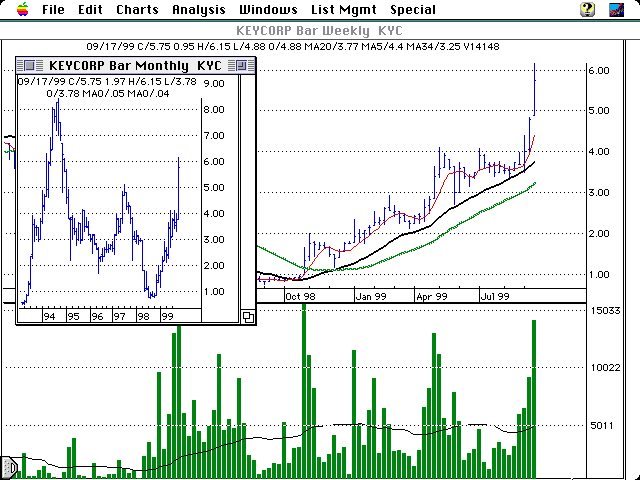Click the 2.00 price label on the Weekly axis
The height and width of the screenshot is (480, 640).
click(599, 233)
